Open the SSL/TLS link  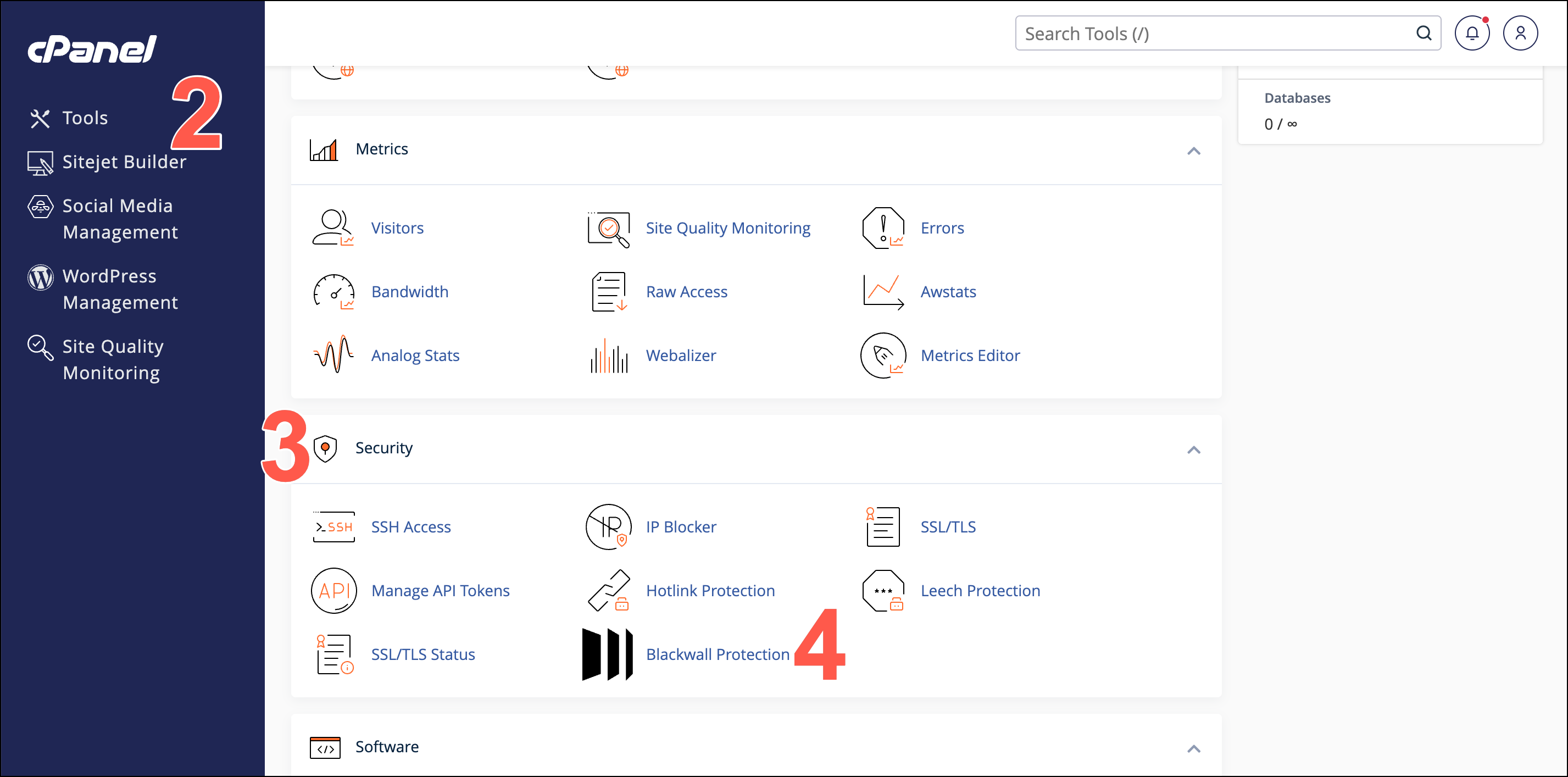[948, 527]
